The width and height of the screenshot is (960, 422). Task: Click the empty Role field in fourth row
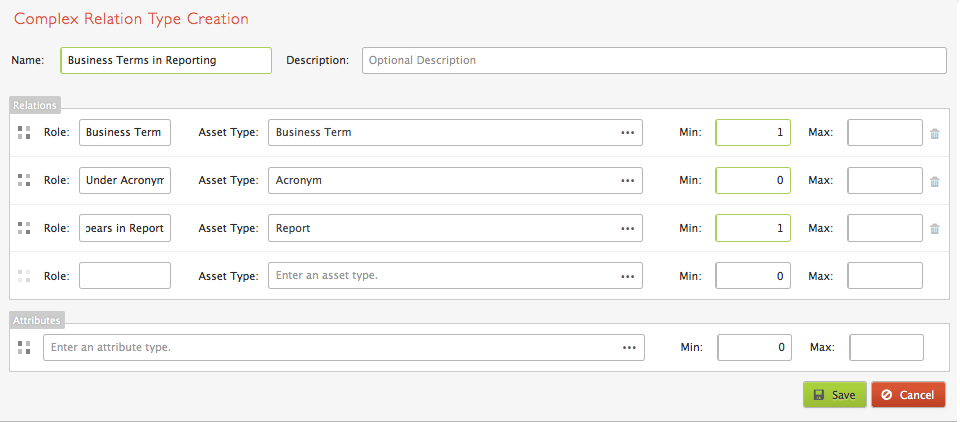point(125,276)
